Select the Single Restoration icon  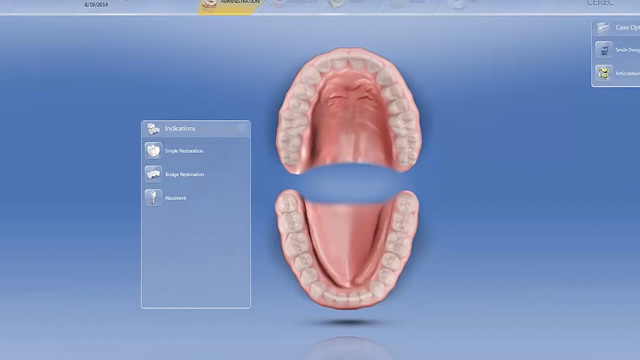153,151
